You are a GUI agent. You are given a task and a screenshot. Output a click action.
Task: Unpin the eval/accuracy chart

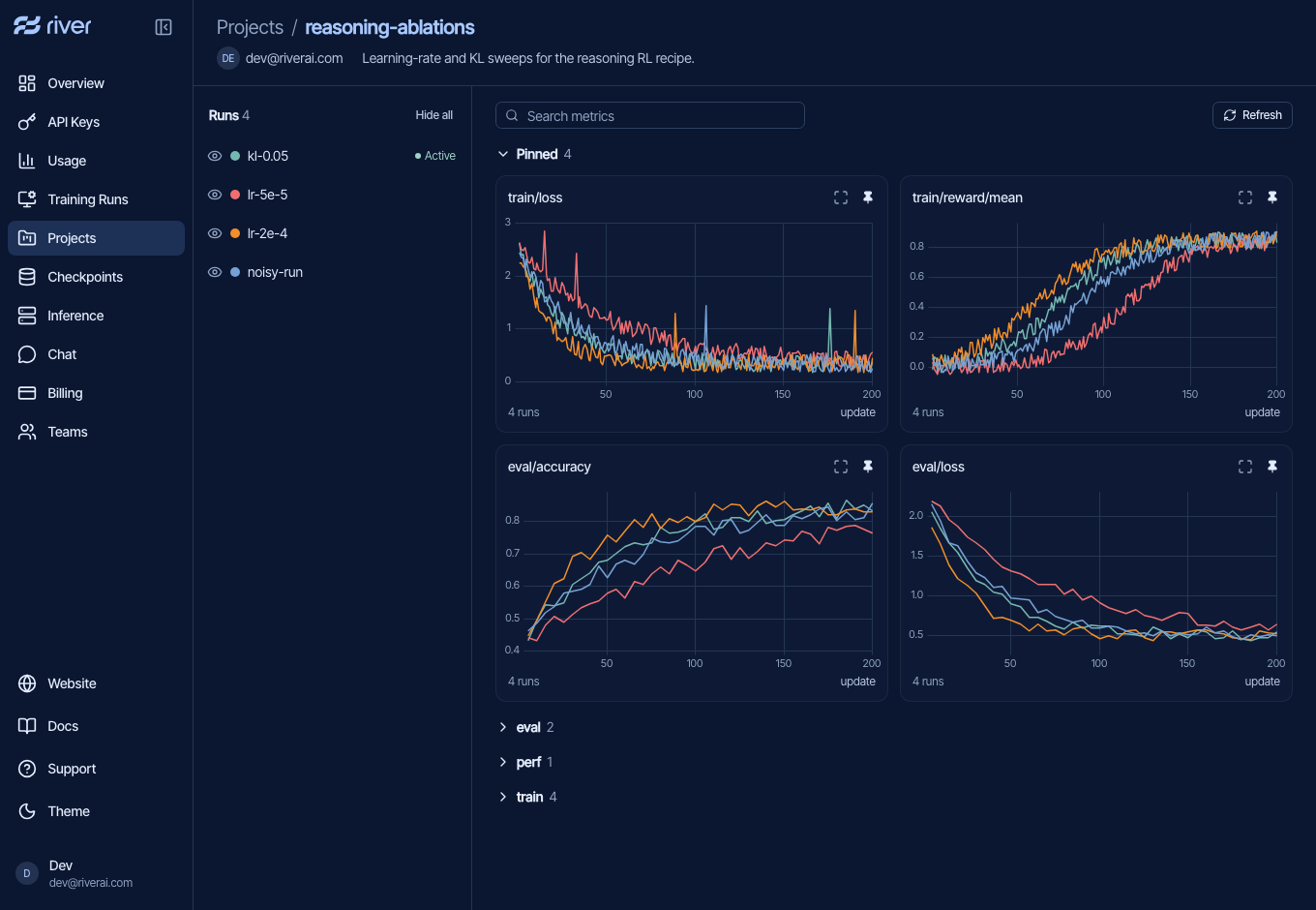coord(868,467)
